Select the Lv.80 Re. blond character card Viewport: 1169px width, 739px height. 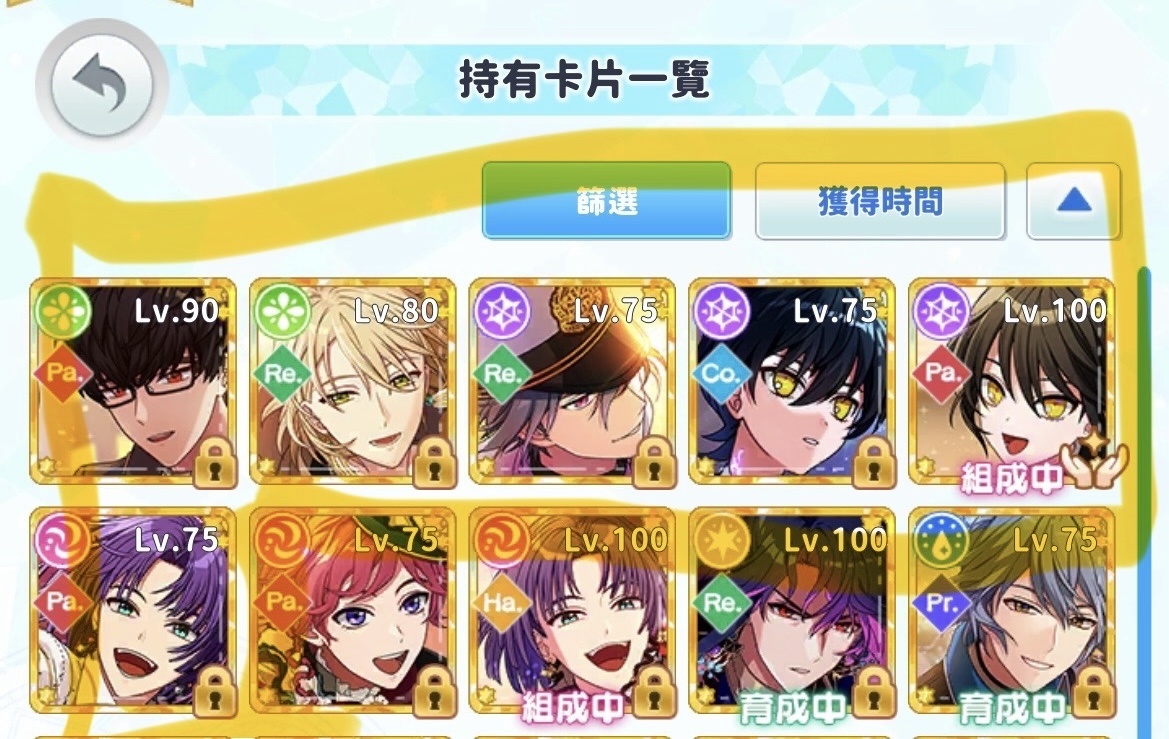(x=353, y=383)
